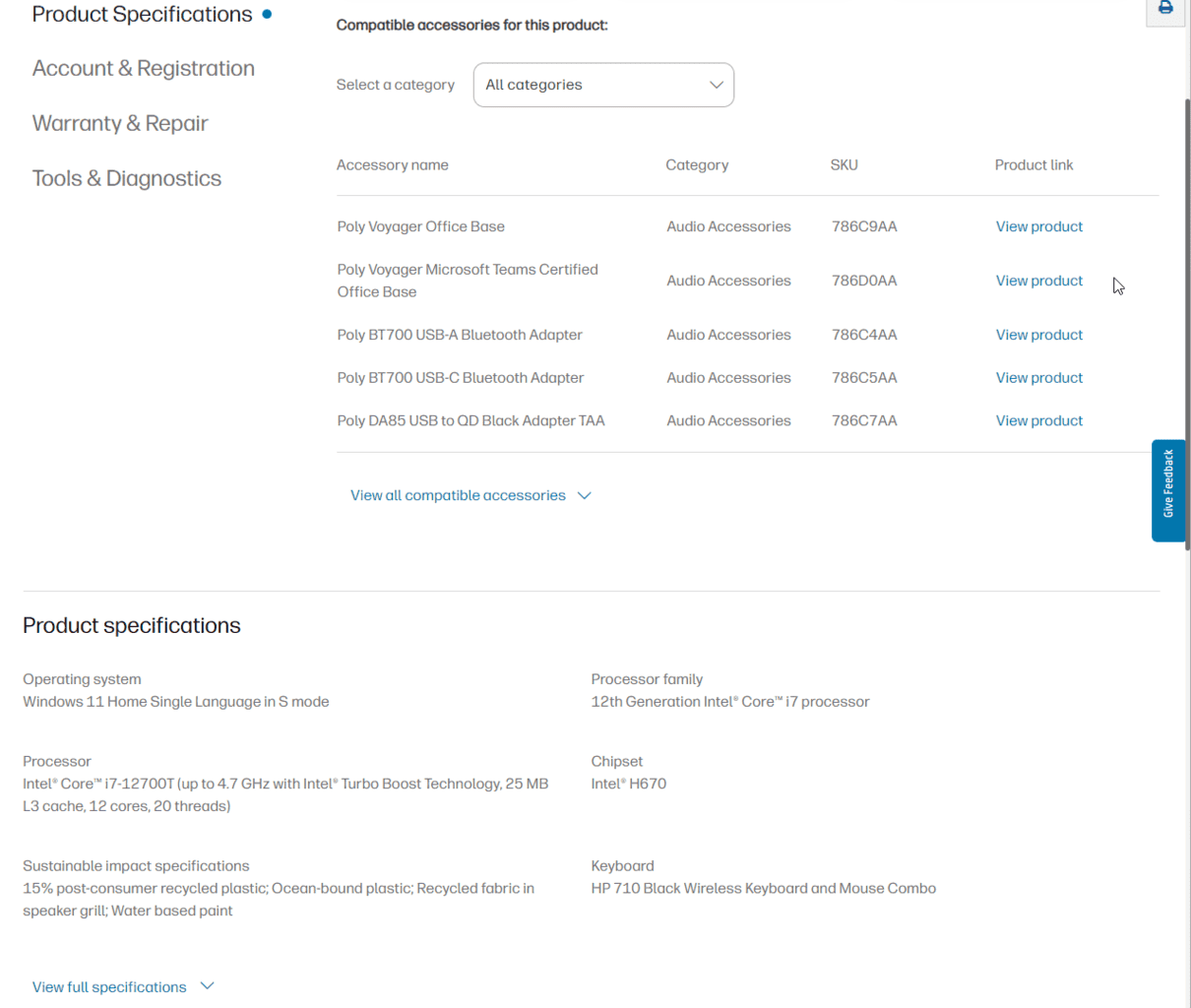Click the printer icon at top right
1191x1008 pixels.
tap(1165, 9)
